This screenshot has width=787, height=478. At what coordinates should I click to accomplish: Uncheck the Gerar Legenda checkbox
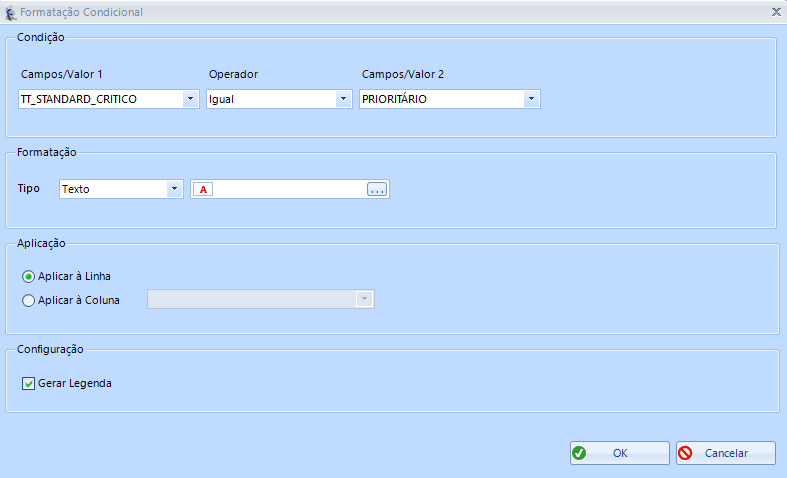[x=28, y=383]
